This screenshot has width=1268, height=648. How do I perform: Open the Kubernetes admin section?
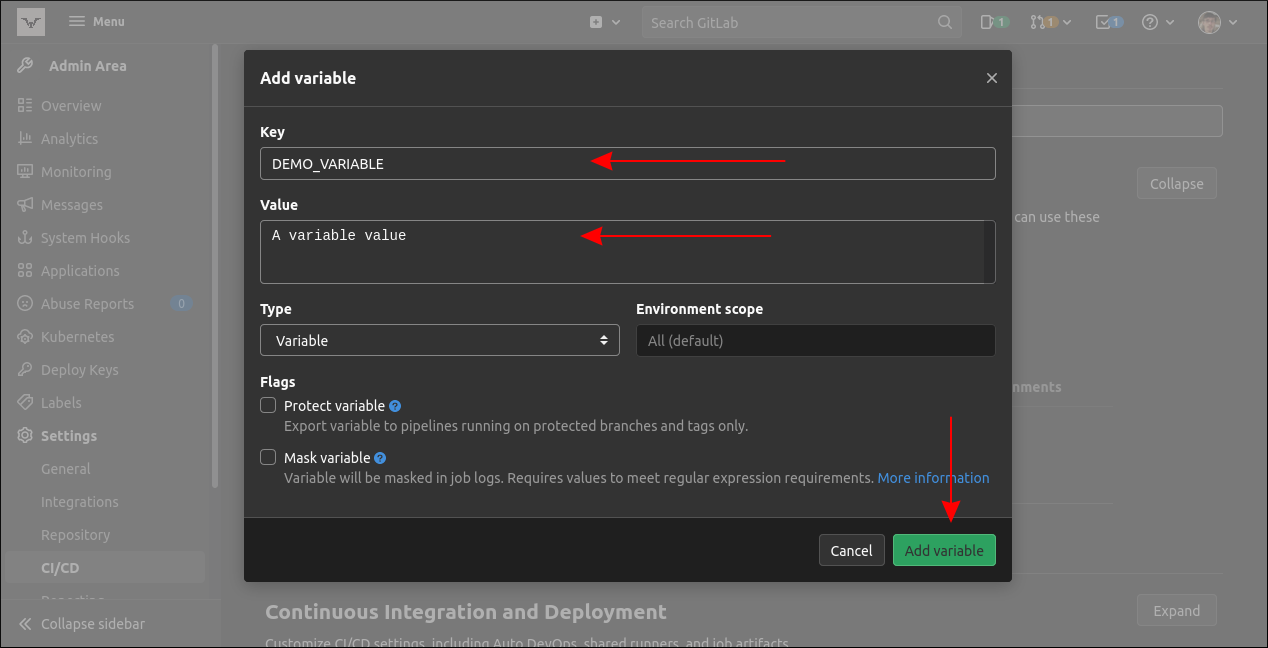click(76, 336)
